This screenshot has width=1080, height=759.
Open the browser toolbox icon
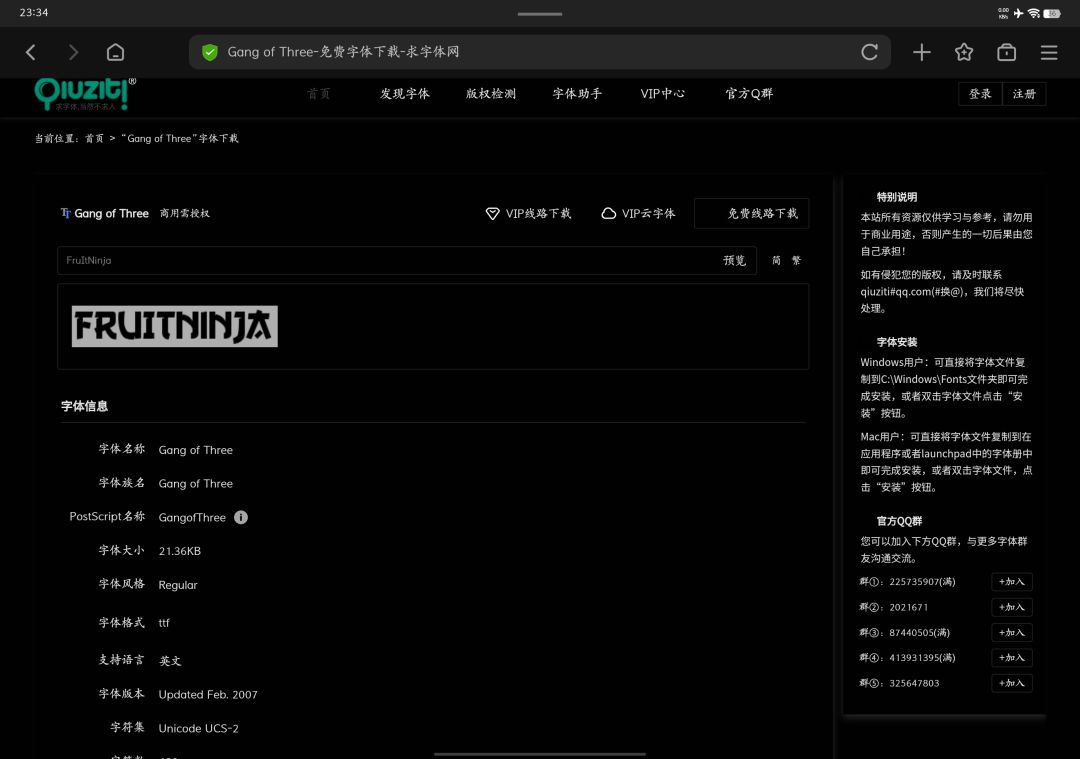click(x=1006, y=52)
